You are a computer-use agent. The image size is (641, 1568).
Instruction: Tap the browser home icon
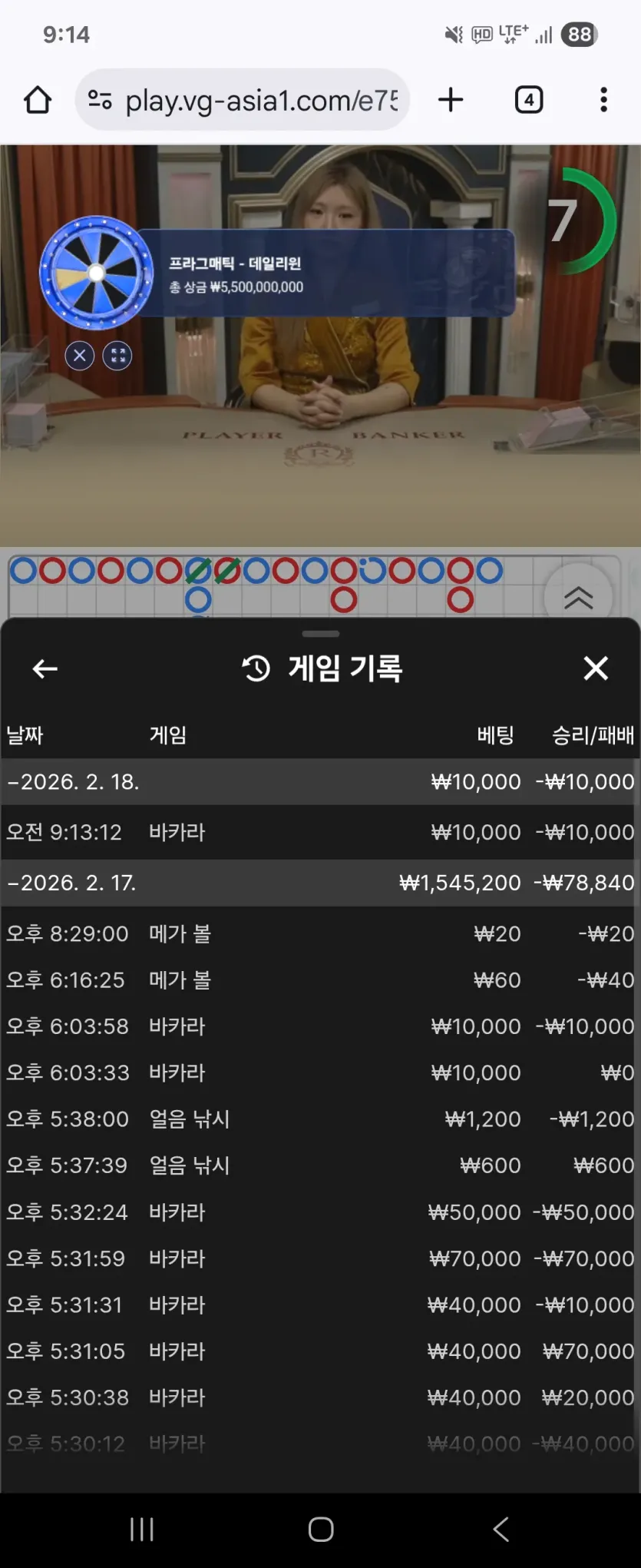[x=38, y=100]
